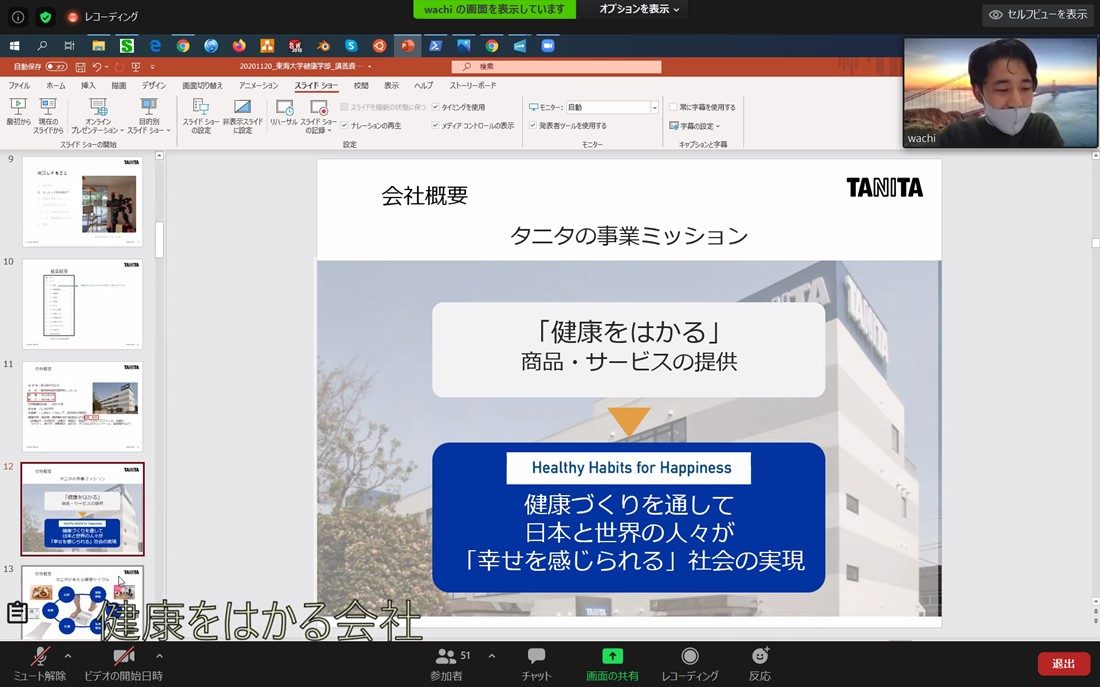Open Zoom Chat (チャット)
1100x687 pixels.
click(537, 664)
